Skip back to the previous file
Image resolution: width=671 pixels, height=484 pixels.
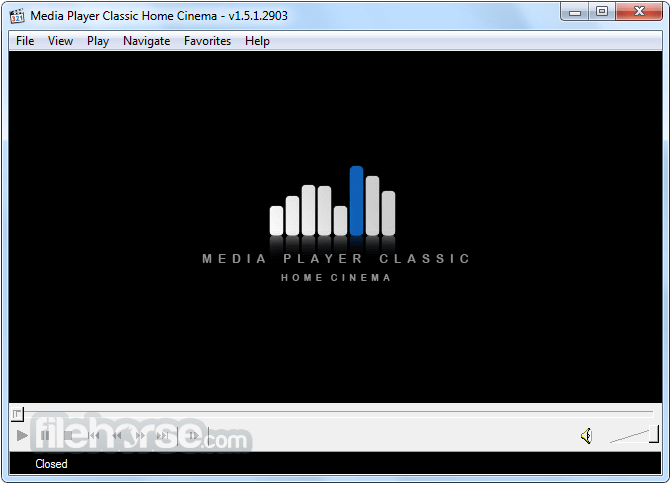click(x=94, y=436)
